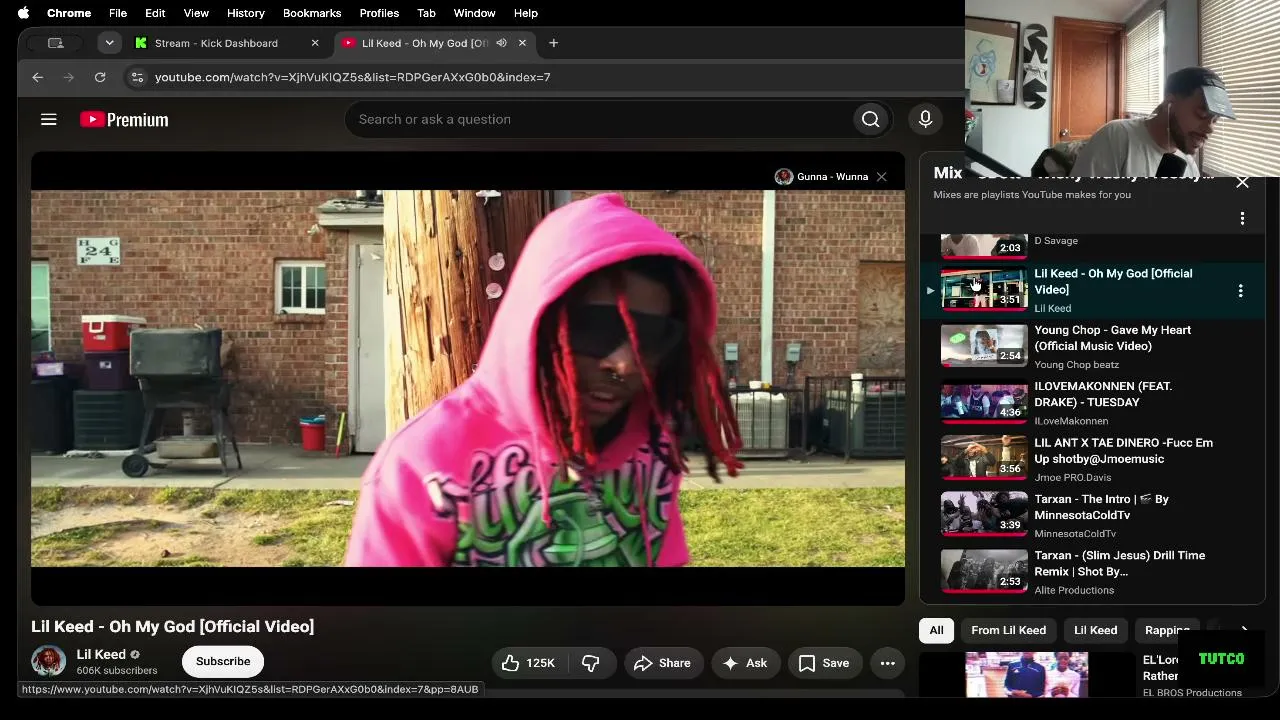Open the Lil Keed channel name link

point(101,654)
